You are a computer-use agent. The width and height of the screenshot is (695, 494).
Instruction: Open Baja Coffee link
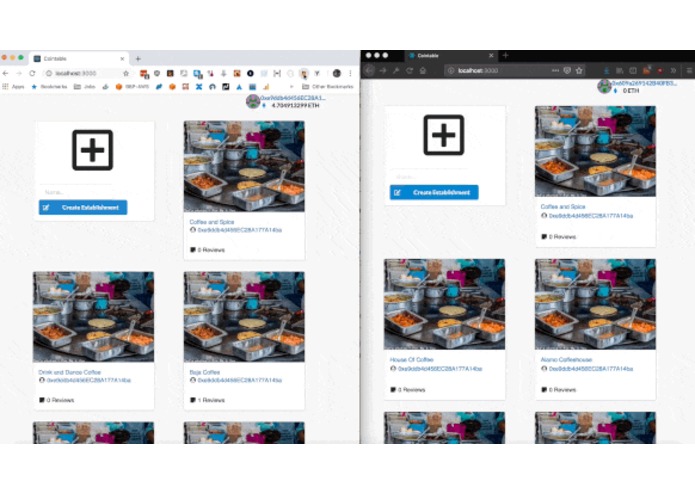click(204, 372)
